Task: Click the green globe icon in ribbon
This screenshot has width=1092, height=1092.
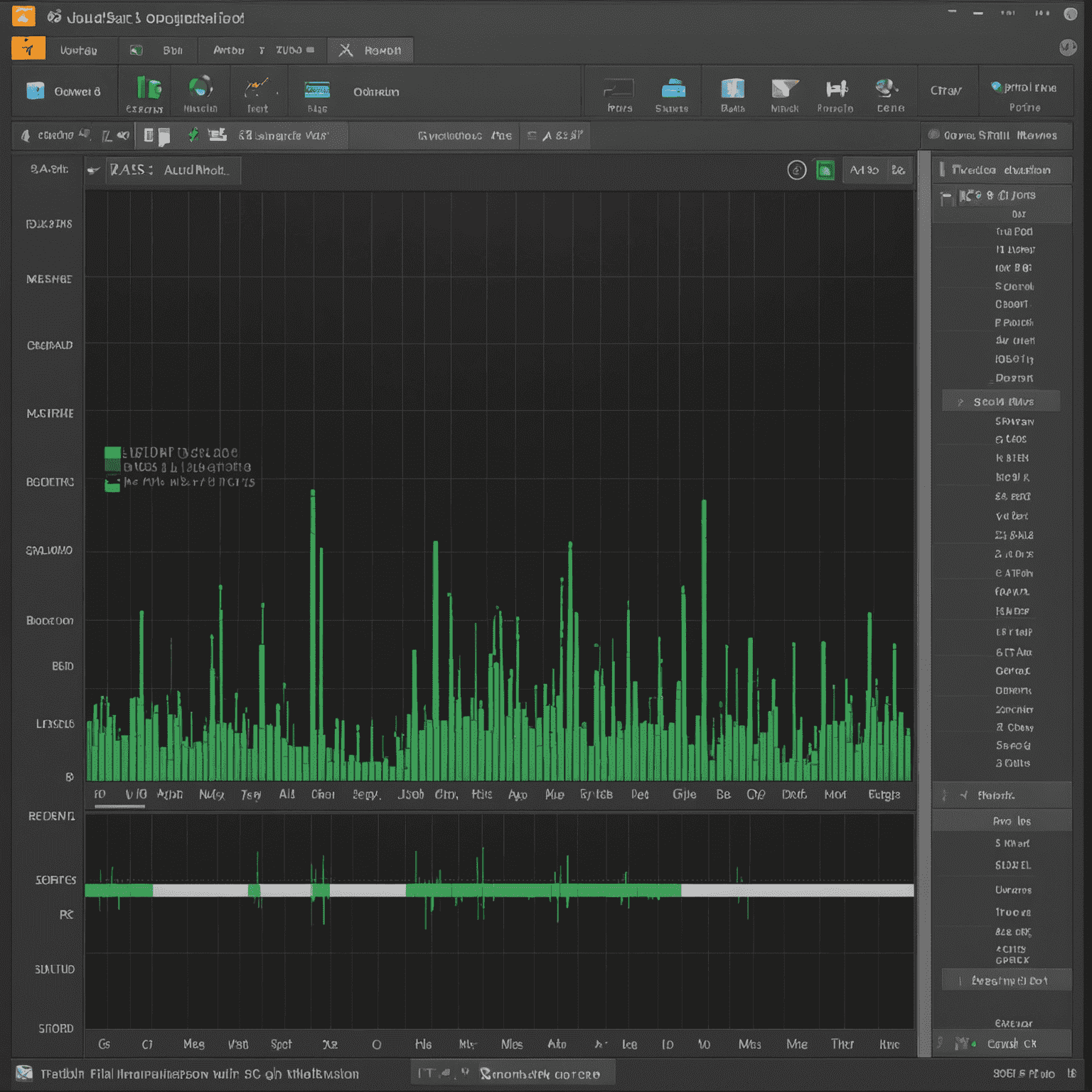Action: pyautogui.click(x=200, y=87)
